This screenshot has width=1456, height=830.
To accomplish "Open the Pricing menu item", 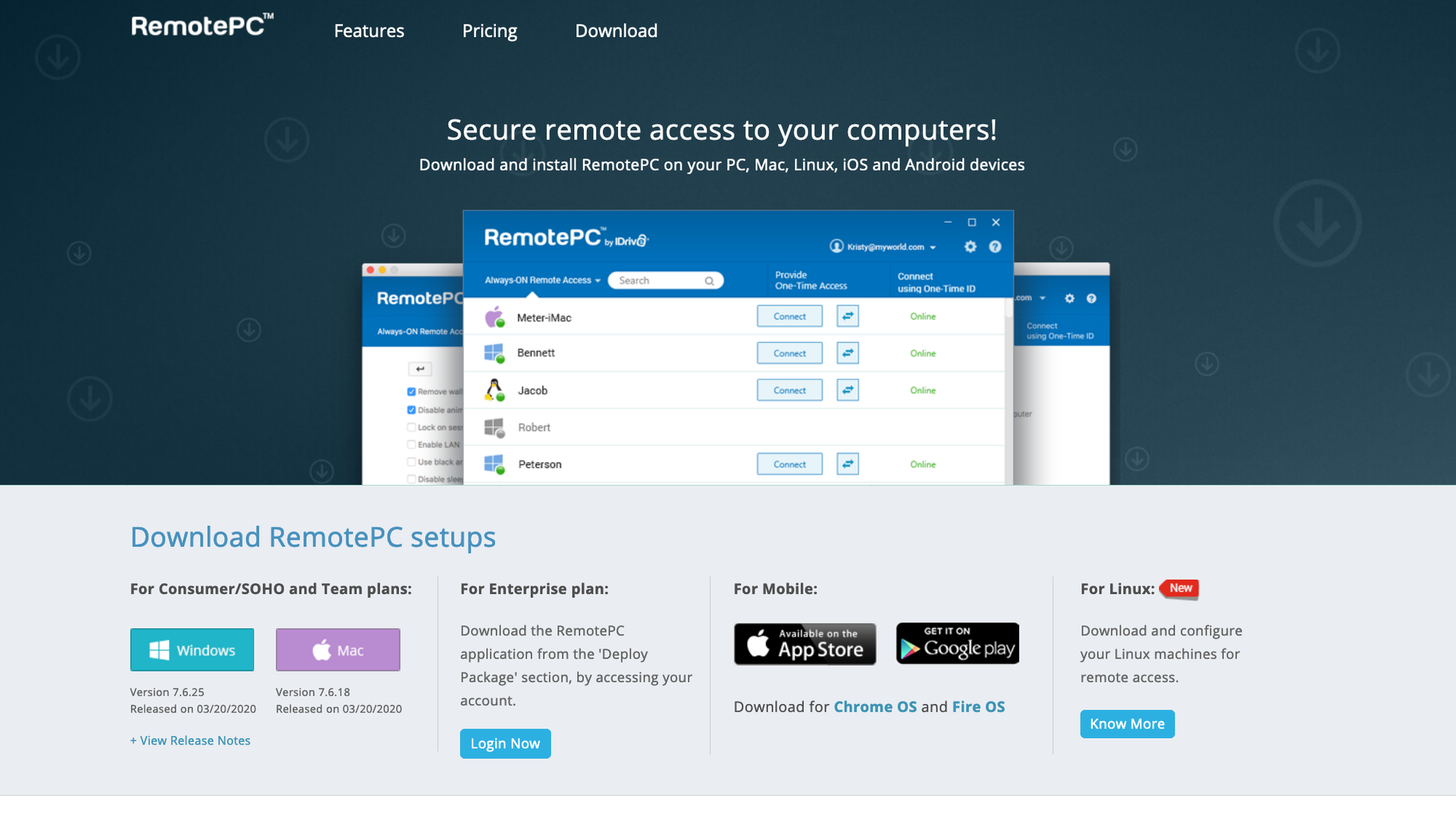I will [x=488, y=30].
